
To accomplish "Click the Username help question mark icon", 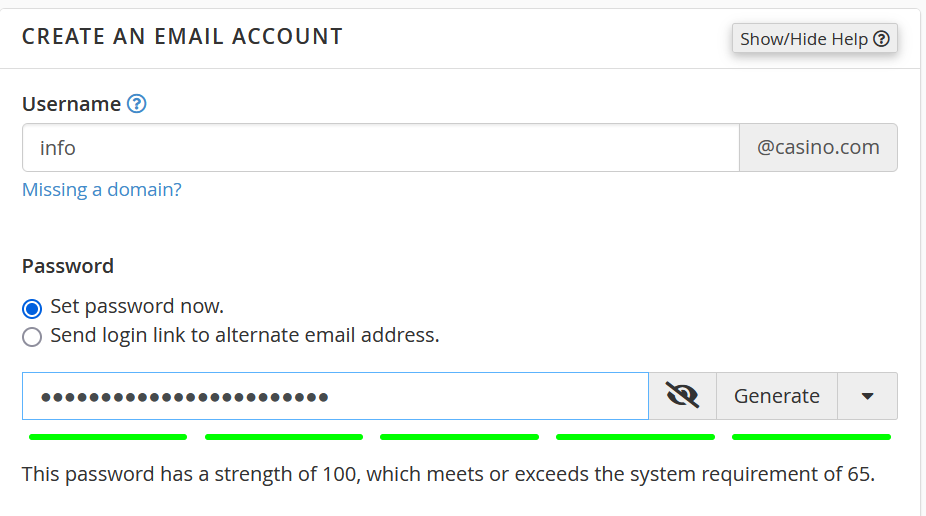I will [x=137, y=104].
